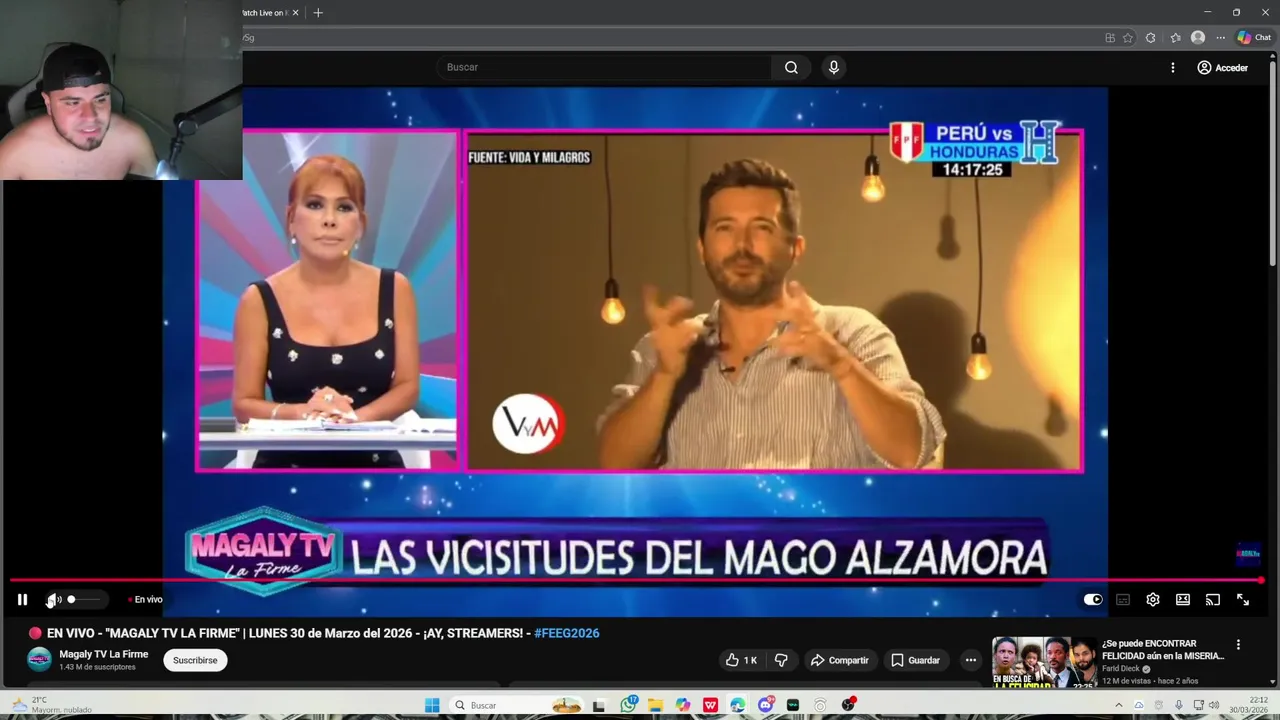Open Discord from the taskbar
The image size is (1280, 720).
coord(766,705)
